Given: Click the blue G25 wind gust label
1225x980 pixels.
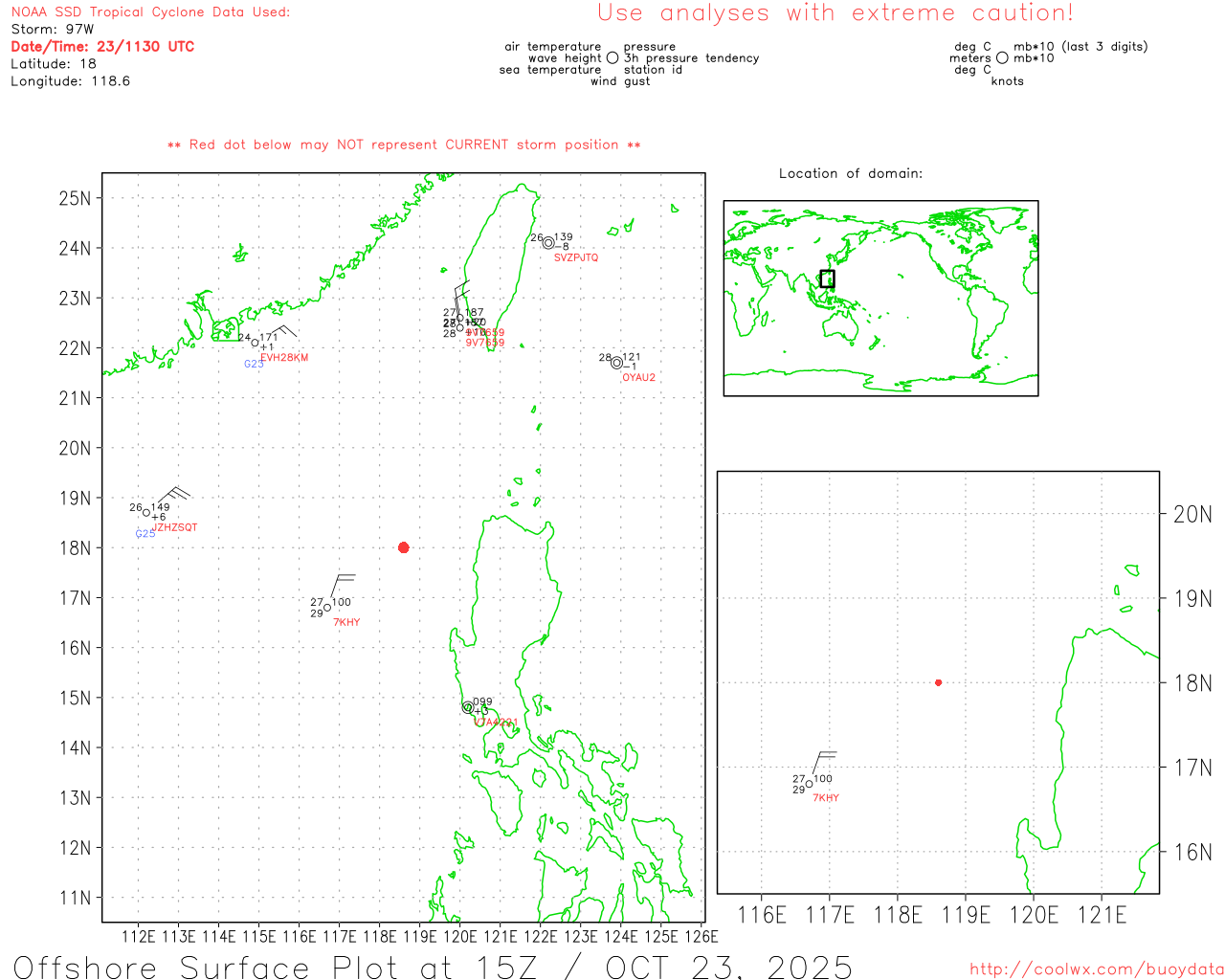Looking at the screenshot, I should click(x=145, y=534).
